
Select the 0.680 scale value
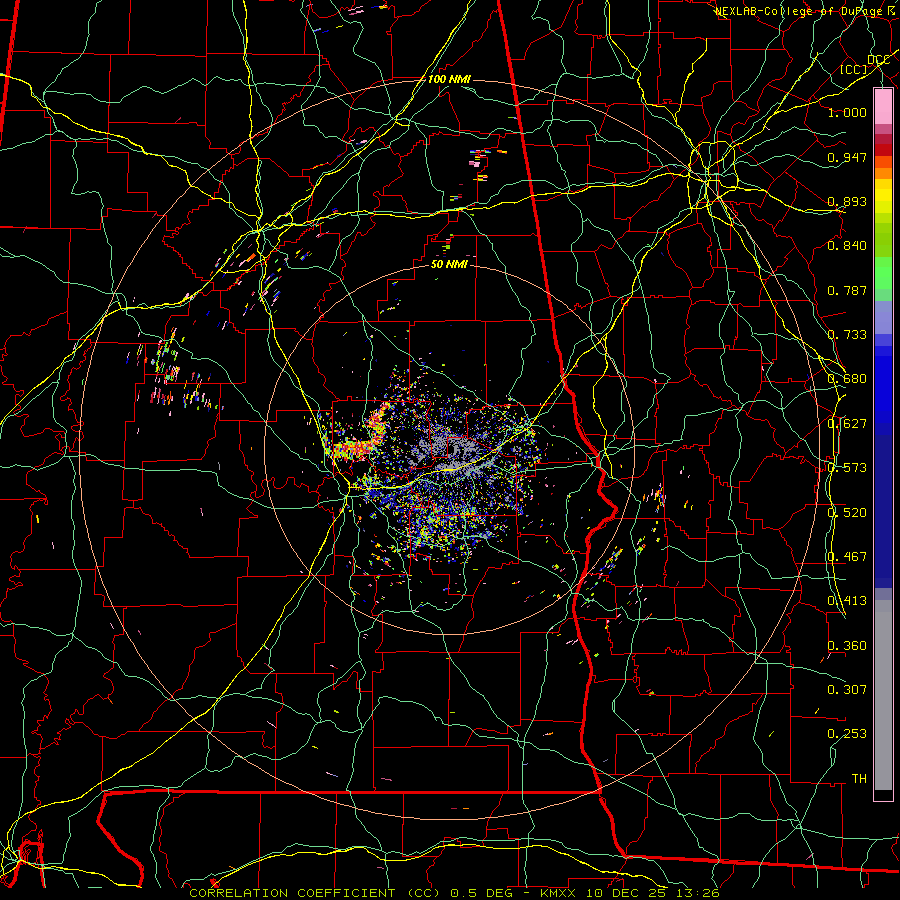click(847, 379)
